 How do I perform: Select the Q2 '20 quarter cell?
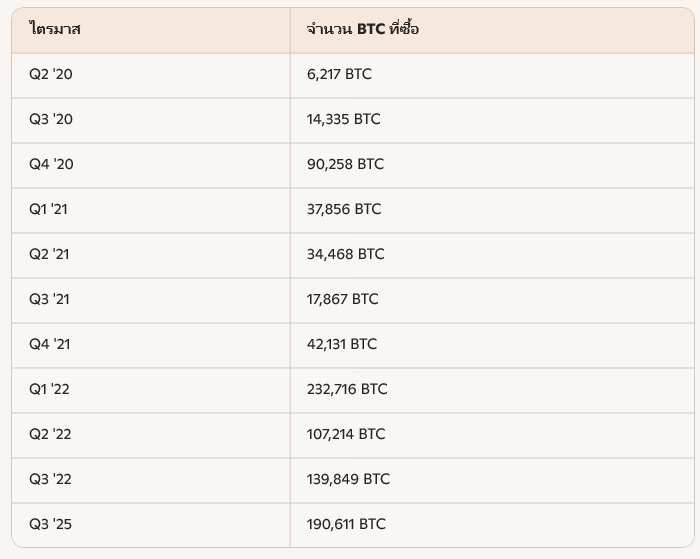point(50,74)
